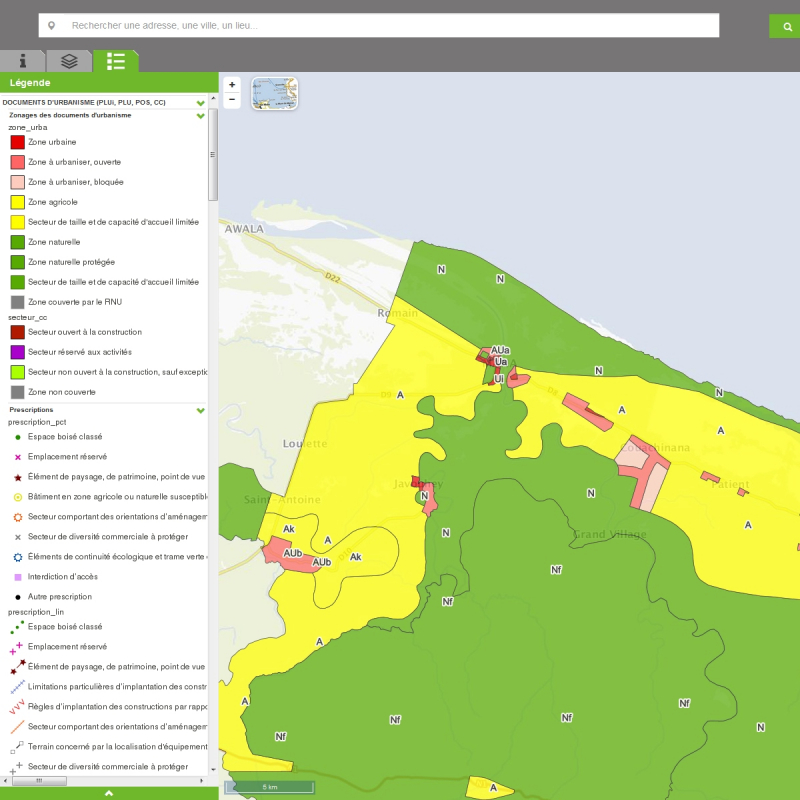This screenshot has height=800, width=800.
Task: Click the legend horizontal scrollbar thumb
Action: point(39,781)
